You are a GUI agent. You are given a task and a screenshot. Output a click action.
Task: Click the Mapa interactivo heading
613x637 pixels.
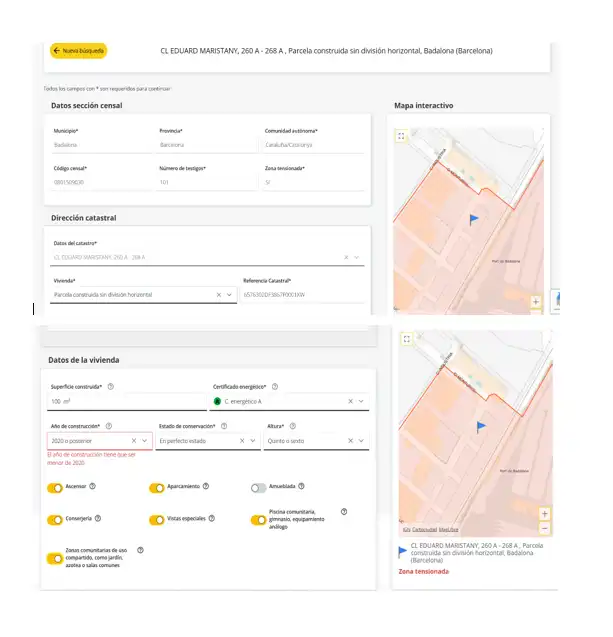[x=424, y=106]
